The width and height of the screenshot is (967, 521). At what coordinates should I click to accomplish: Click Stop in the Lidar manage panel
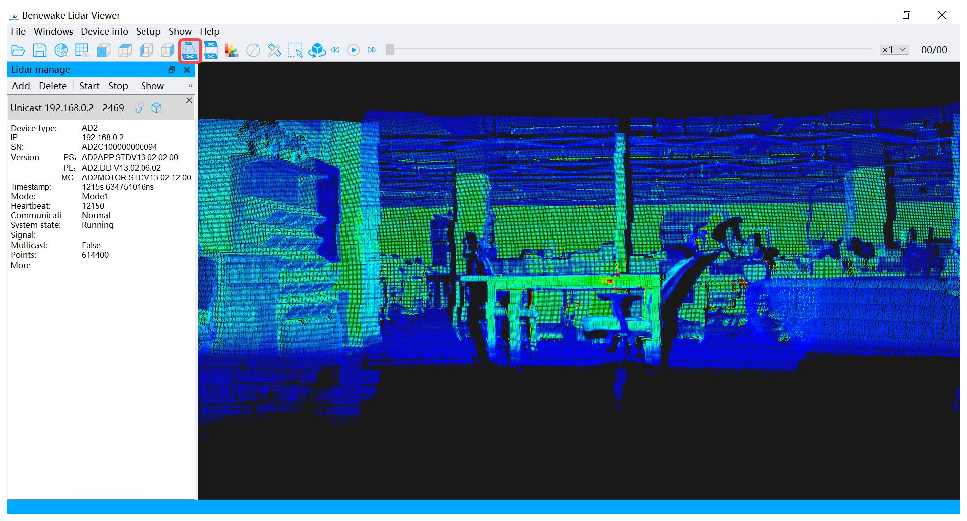[x=118, y=86]
